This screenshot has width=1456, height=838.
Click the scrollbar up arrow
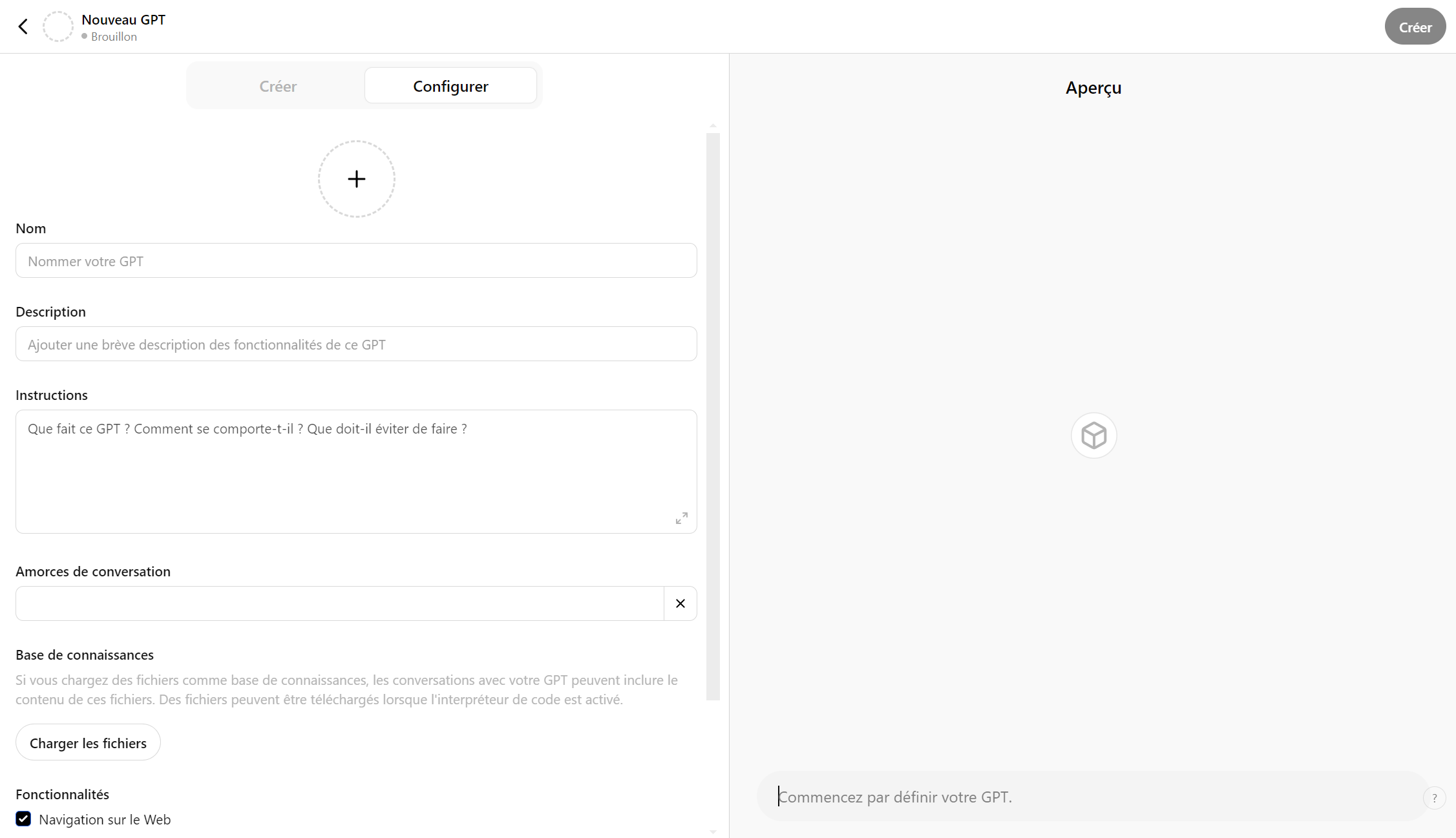(x=713, y=125)
